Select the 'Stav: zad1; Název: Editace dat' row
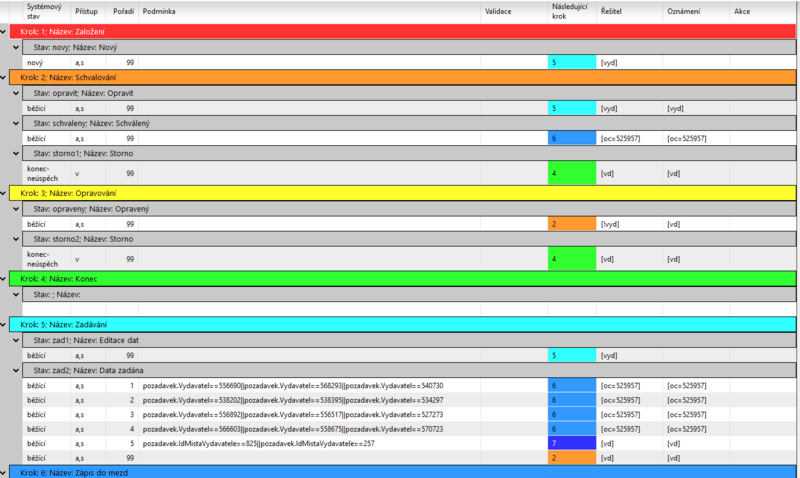This screenshot has height=478, width=800. 409,340
